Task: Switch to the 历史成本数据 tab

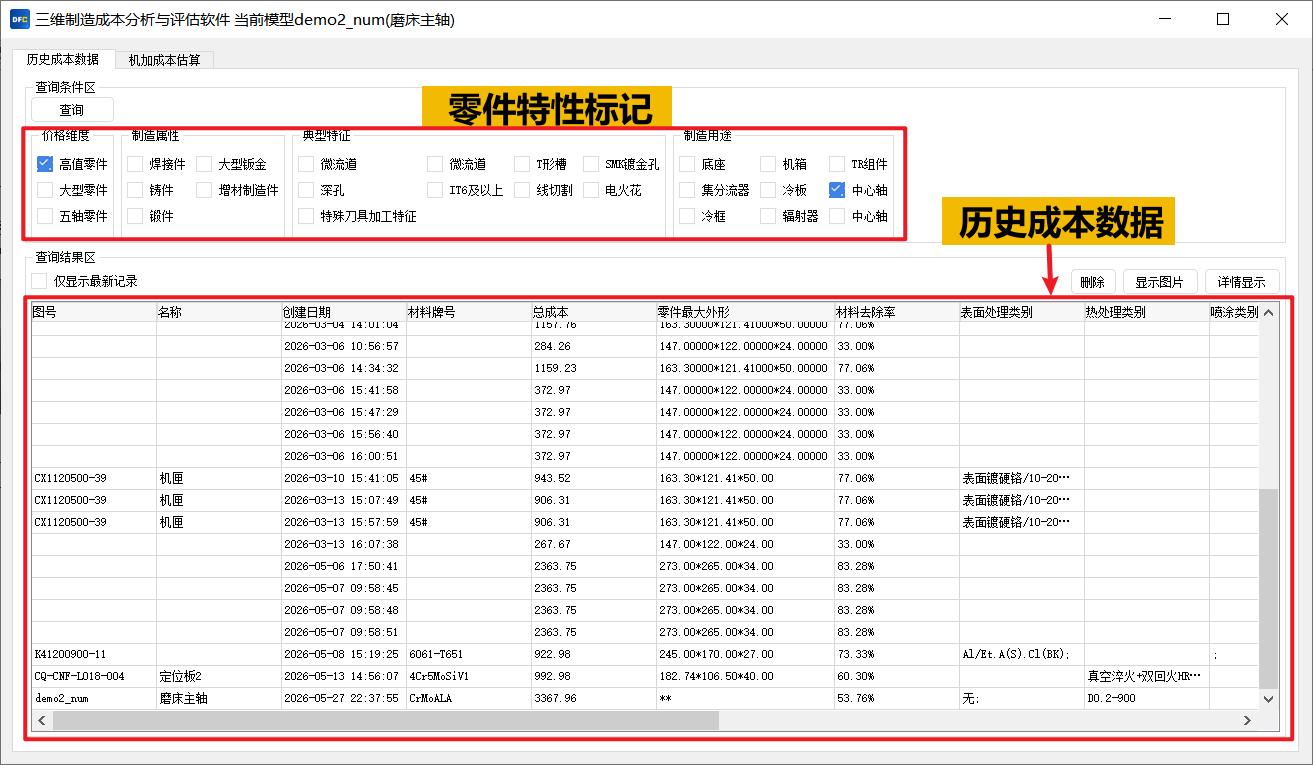Action: 63,59
